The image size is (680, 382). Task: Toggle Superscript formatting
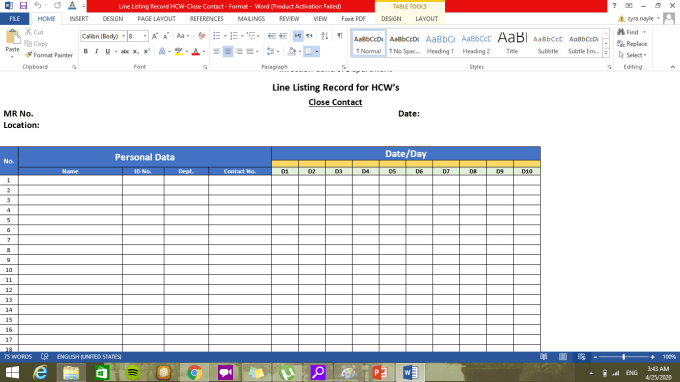tap(147, 52)
